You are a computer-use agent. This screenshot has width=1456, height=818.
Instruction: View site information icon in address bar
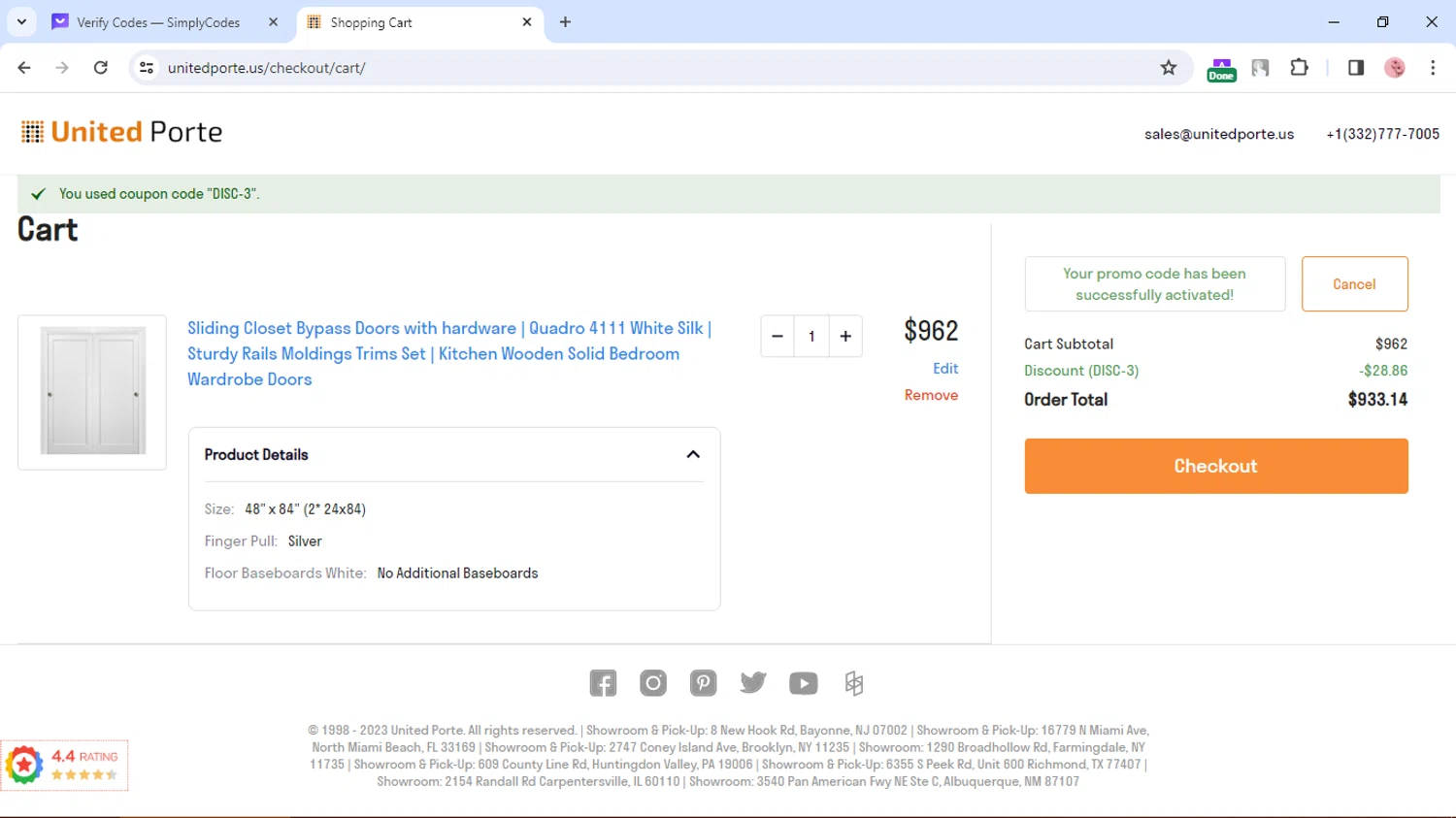pos(147,68)
